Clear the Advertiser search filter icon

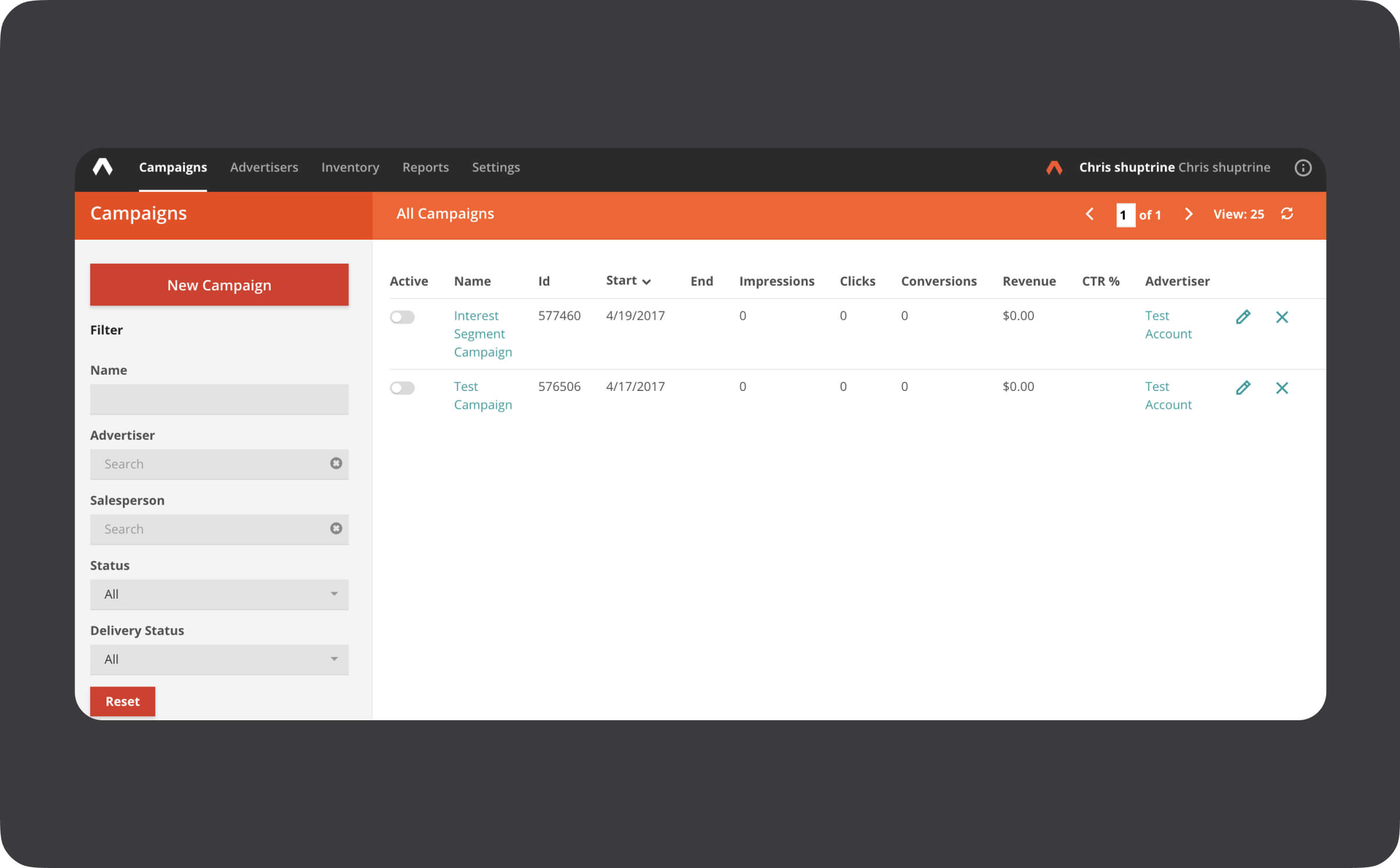(336, 463)
